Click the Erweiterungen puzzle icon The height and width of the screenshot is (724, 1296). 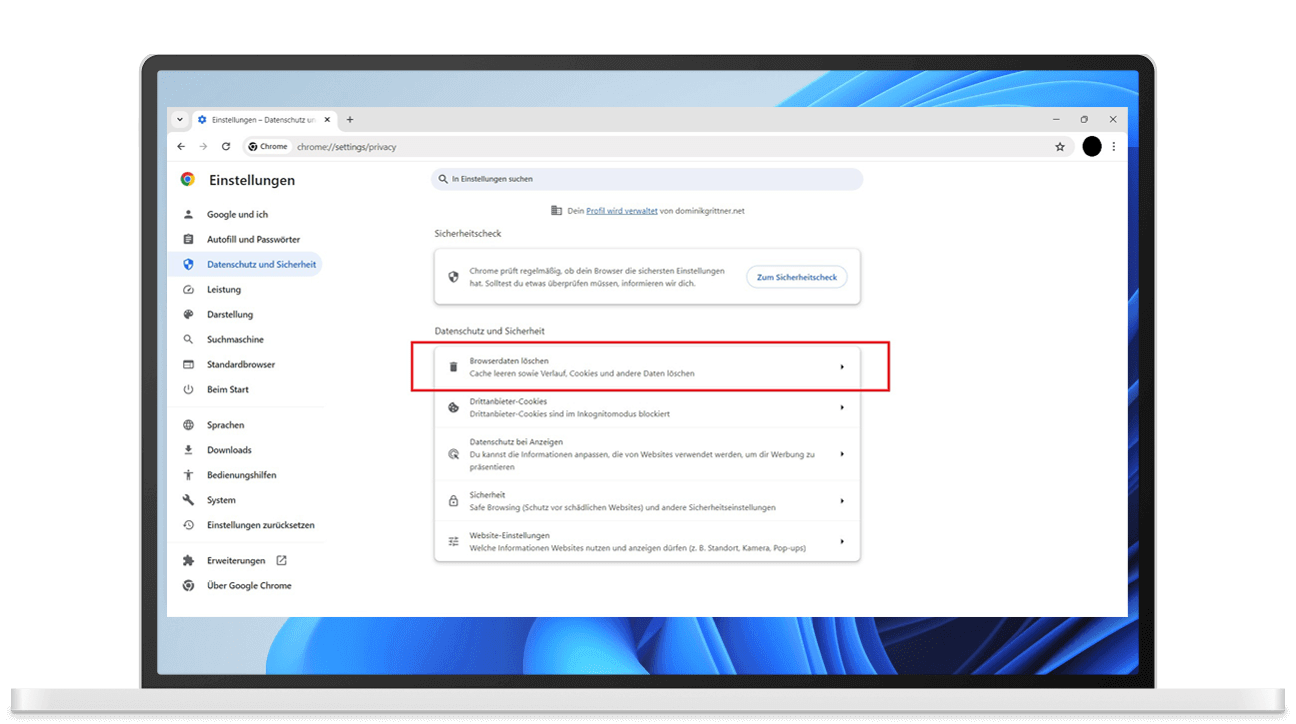188,561
